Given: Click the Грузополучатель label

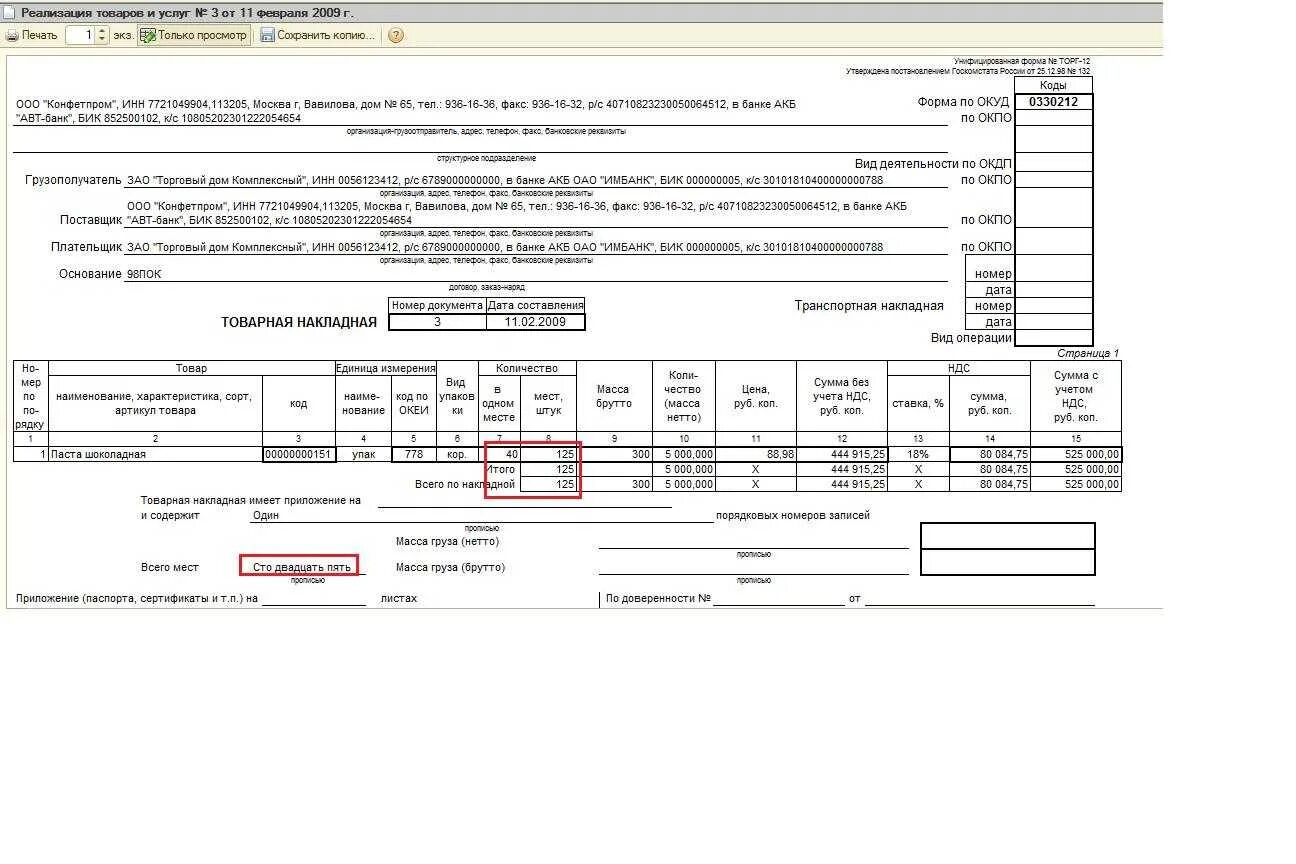Looking at the screenshot, I should click(x=73, y=180).
